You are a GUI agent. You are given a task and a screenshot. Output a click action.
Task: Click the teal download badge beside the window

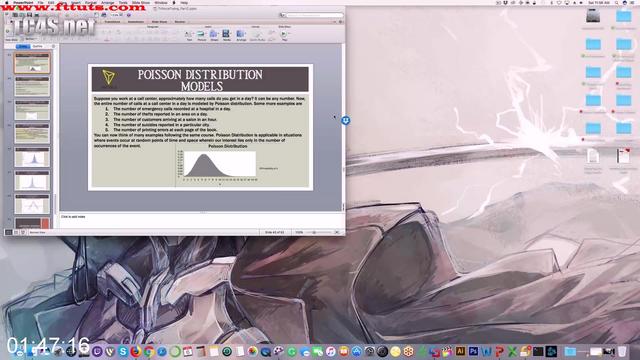point(346,120)
